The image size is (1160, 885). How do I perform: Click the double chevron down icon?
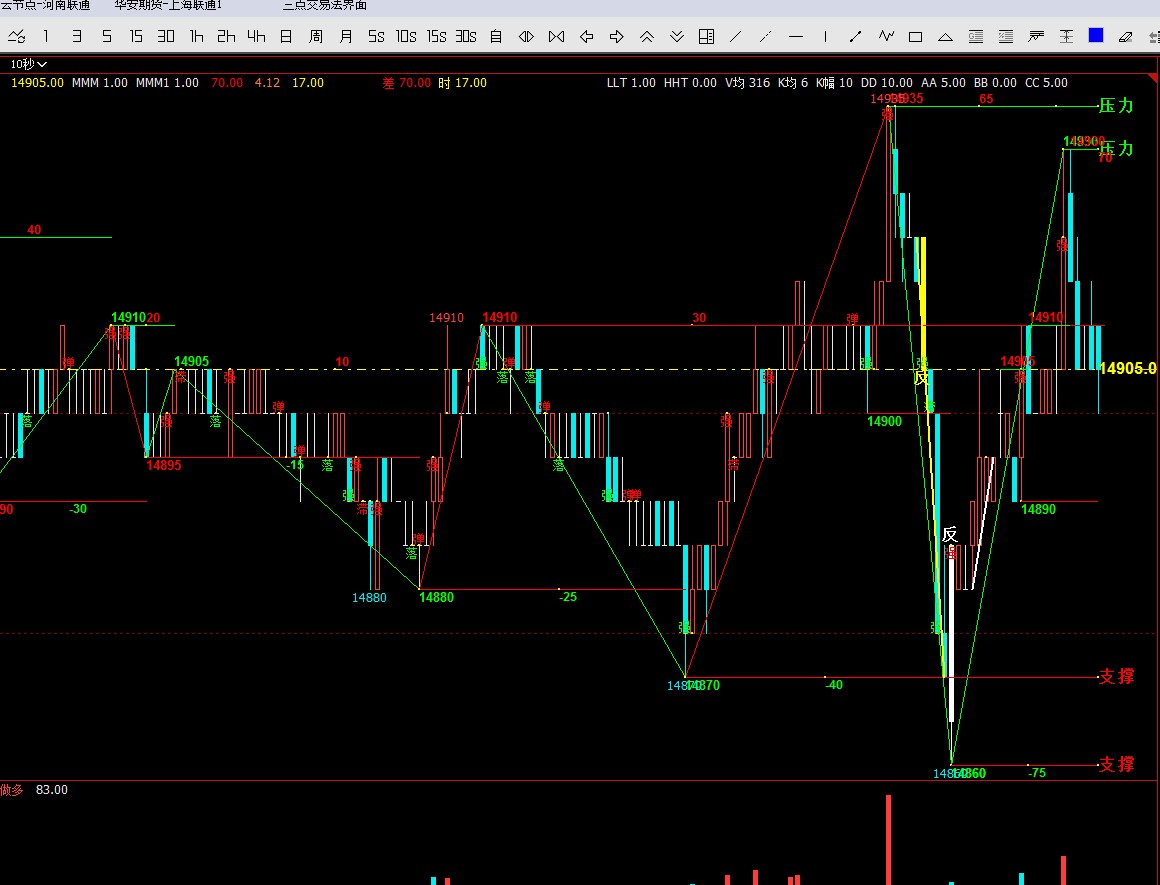pos(677,37)
